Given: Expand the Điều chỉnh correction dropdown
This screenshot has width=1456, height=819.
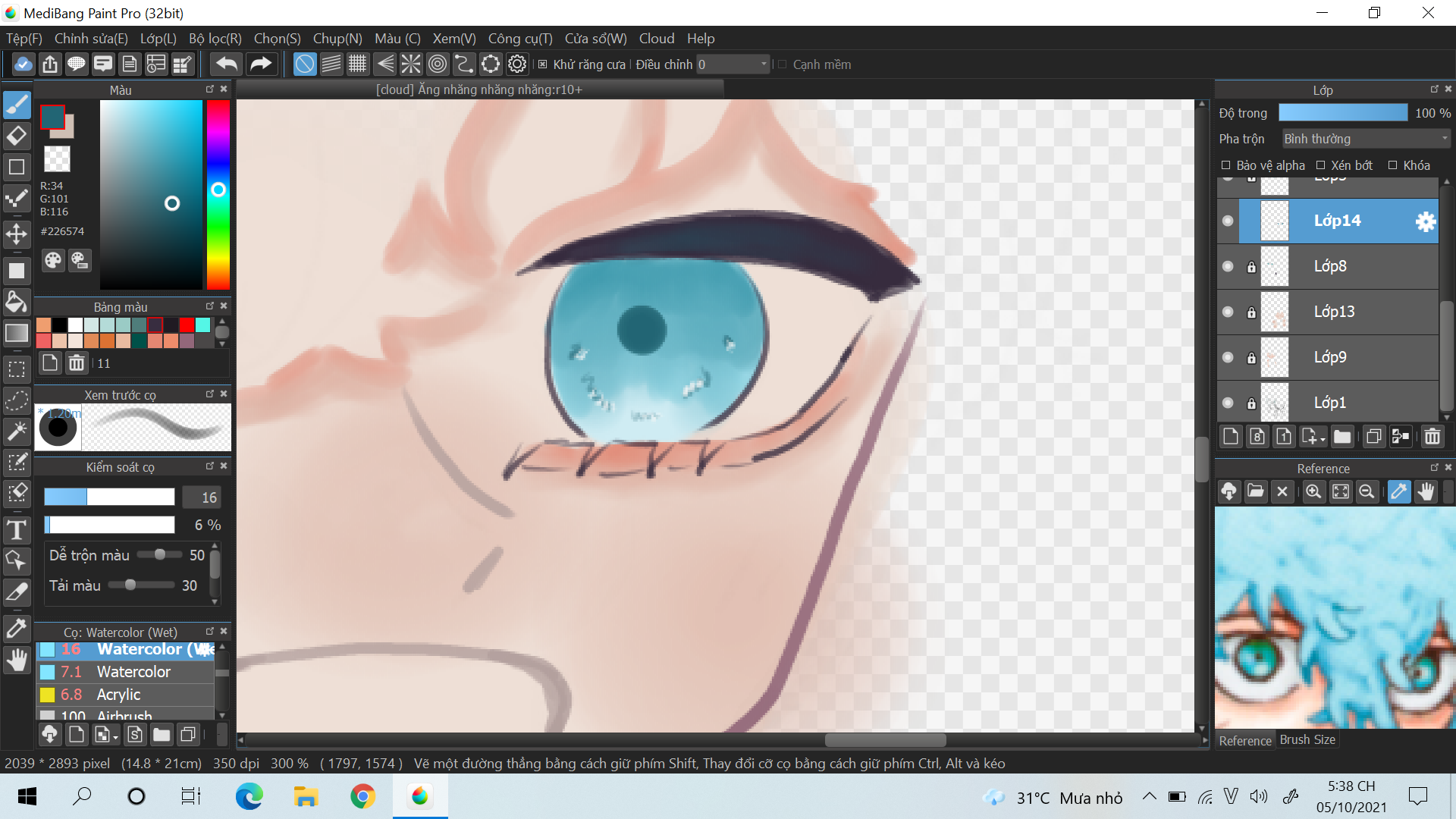Looking at the screenshot, I should point(764,64).
